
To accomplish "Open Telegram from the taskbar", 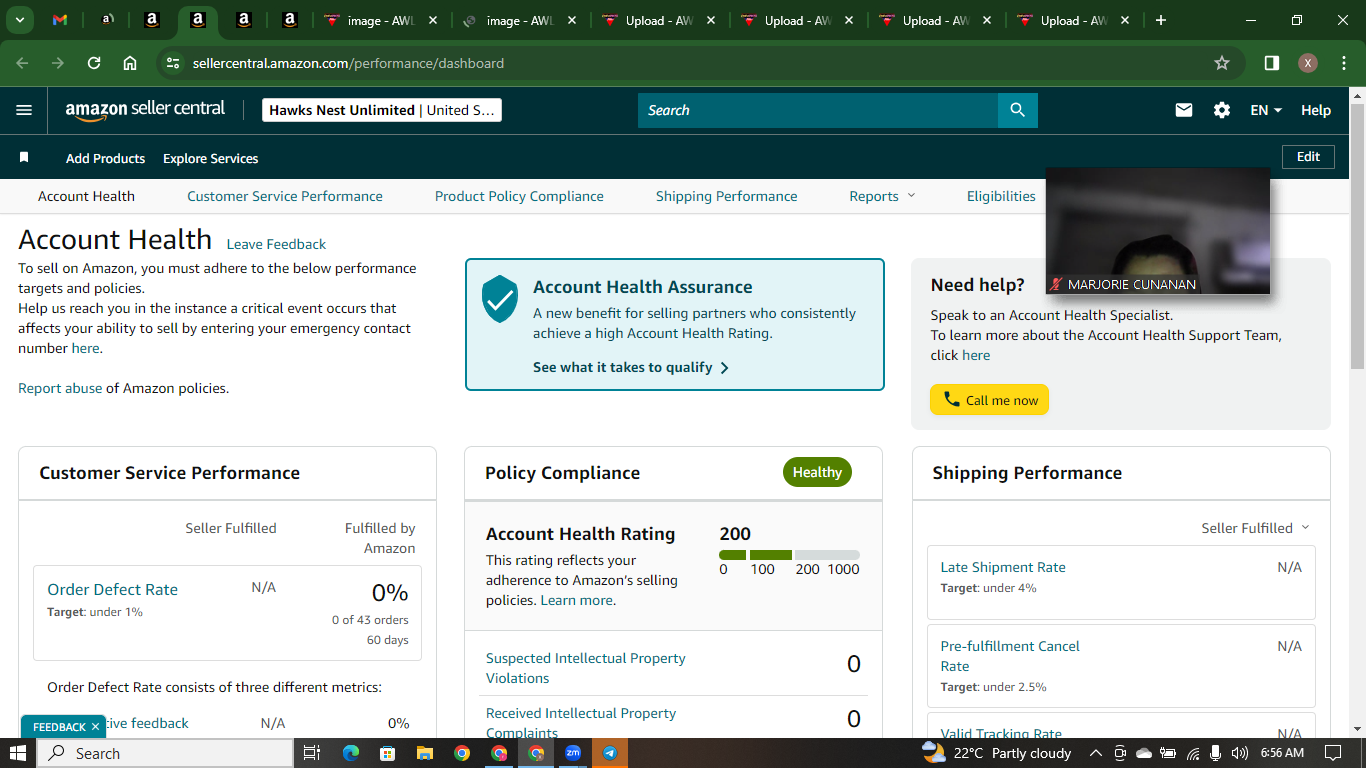I will click(610, 753).
